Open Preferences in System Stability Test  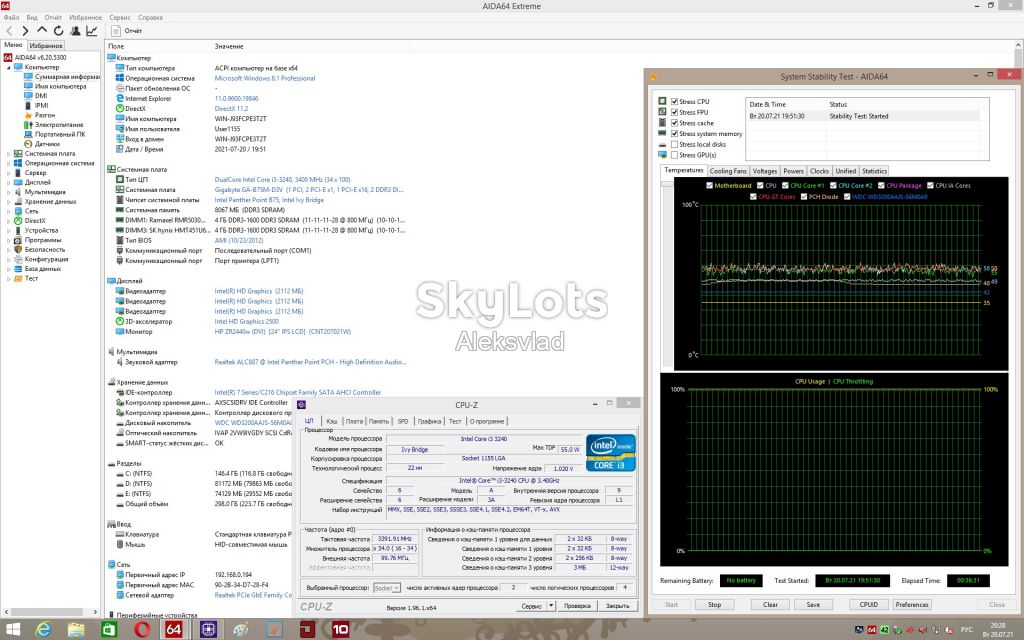coord(912,605)
